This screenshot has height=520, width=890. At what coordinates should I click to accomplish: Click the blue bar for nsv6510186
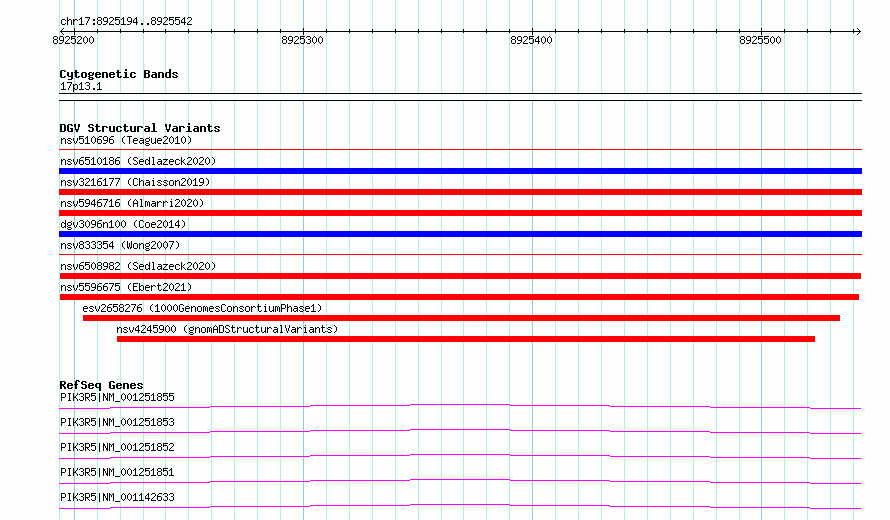[x=460, y=171]
